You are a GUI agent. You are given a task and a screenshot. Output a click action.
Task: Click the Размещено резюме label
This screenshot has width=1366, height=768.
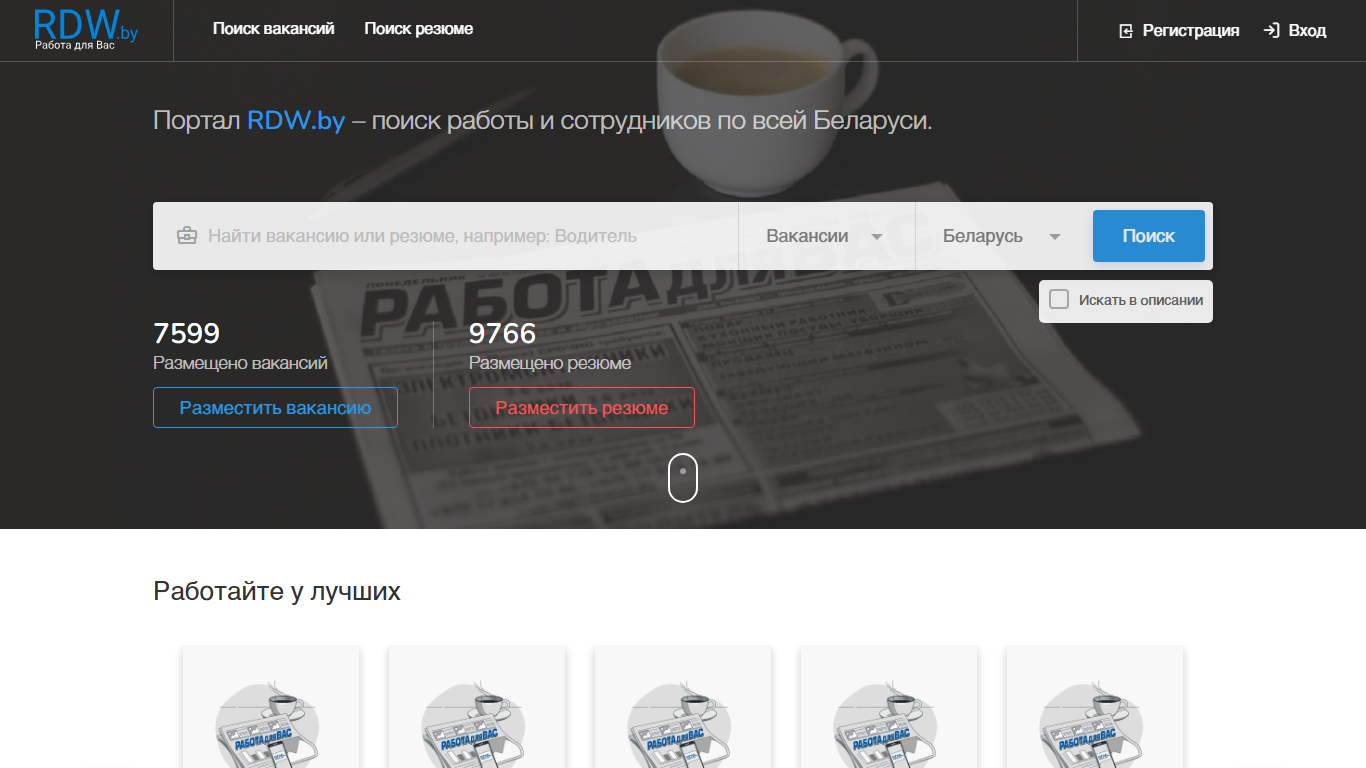[550, 363]
